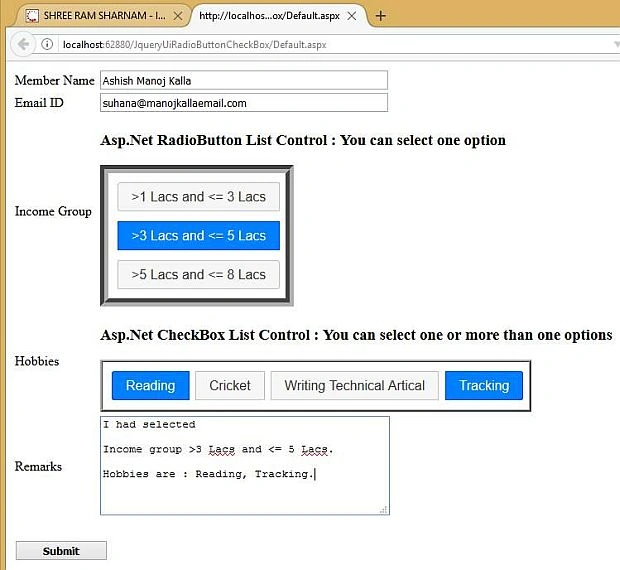Switch to SHREE RAM SHARNAM tab

click(x=103, y=16)
